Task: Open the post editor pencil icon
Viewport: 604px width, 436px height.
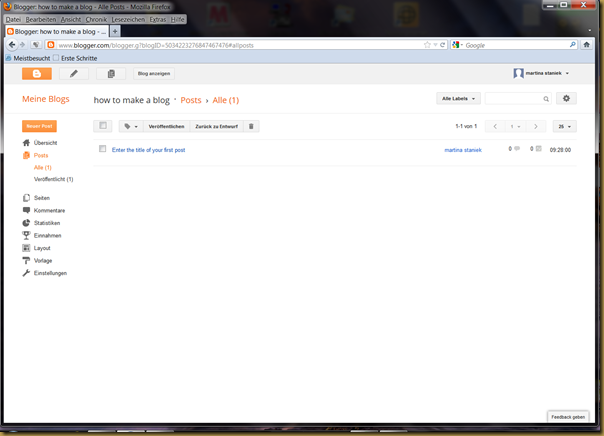Action: [x=74, y=74]
